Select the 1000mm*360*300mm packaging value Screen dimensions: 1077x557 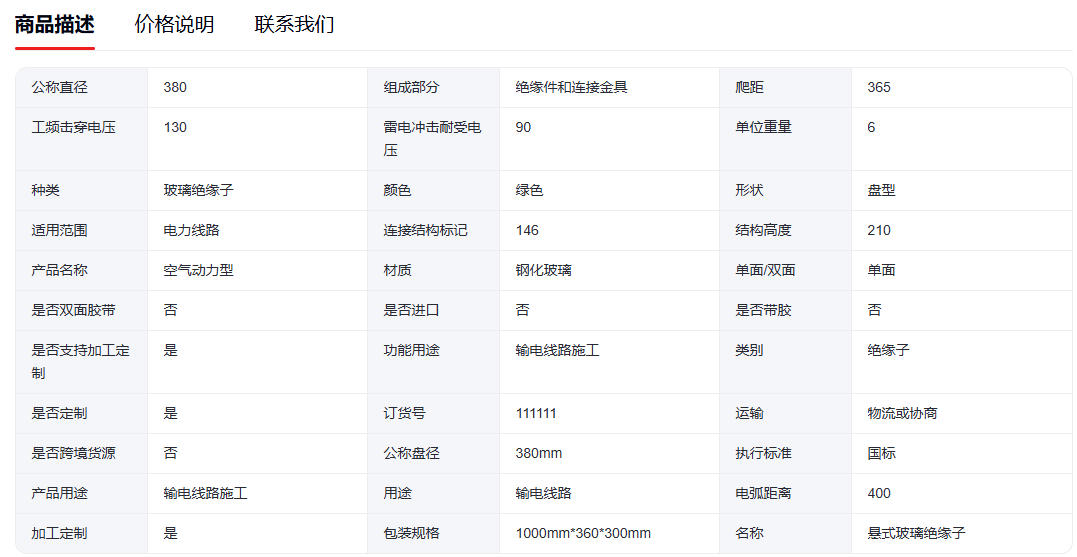(583, 533)
